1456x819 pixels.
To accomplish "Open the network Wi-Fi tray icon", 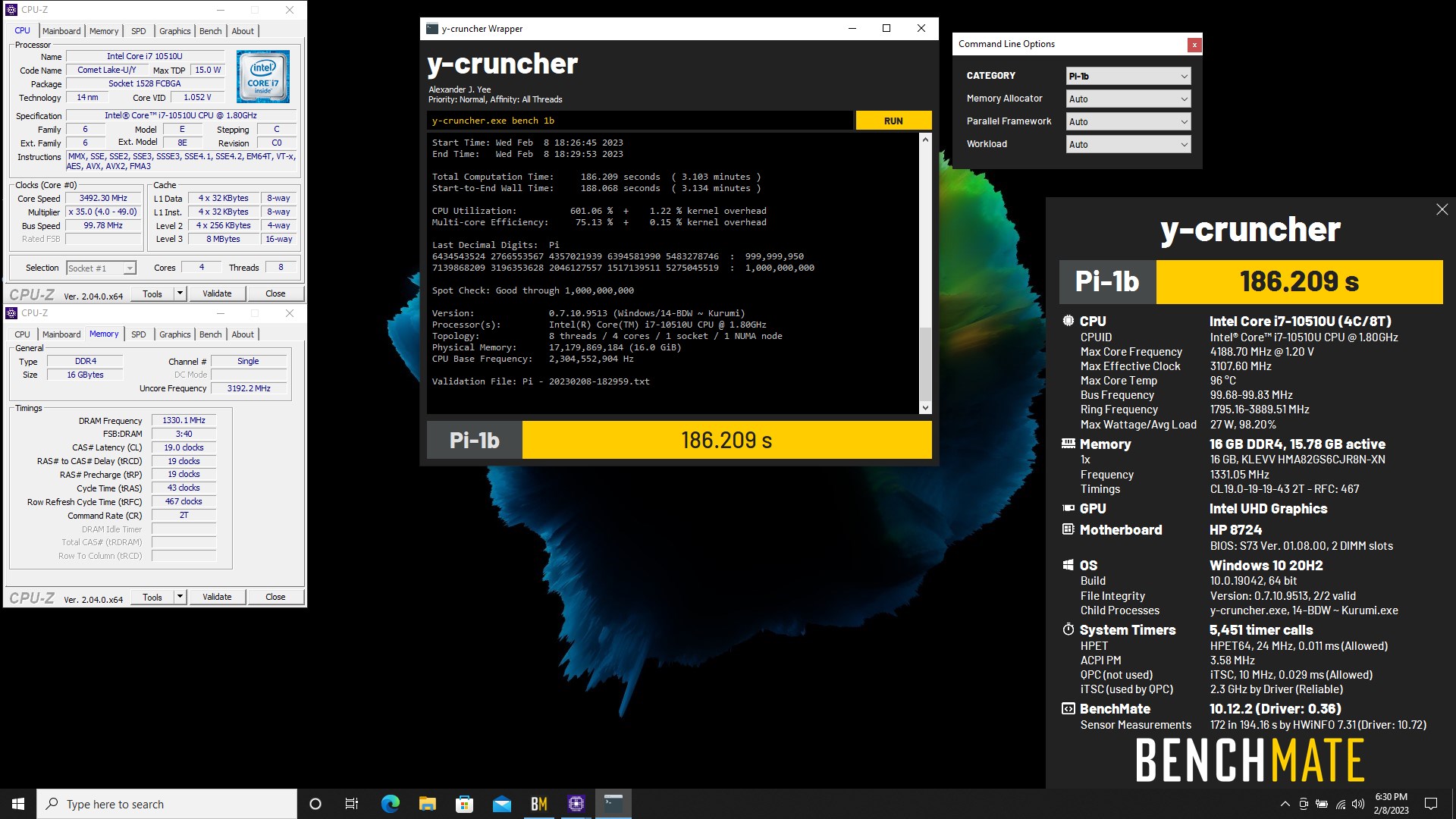I will point(1340,804).
